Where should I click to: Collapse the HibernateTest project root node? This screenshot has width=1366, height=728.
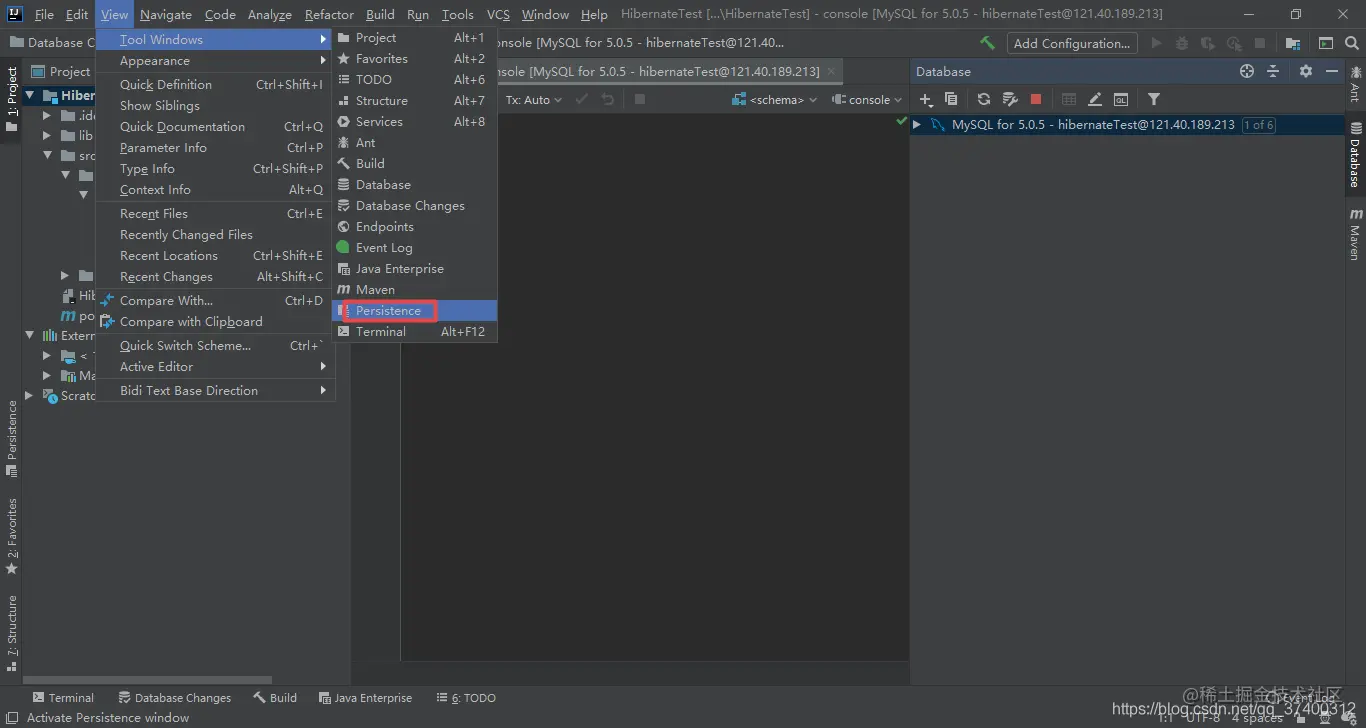(30, 96)
